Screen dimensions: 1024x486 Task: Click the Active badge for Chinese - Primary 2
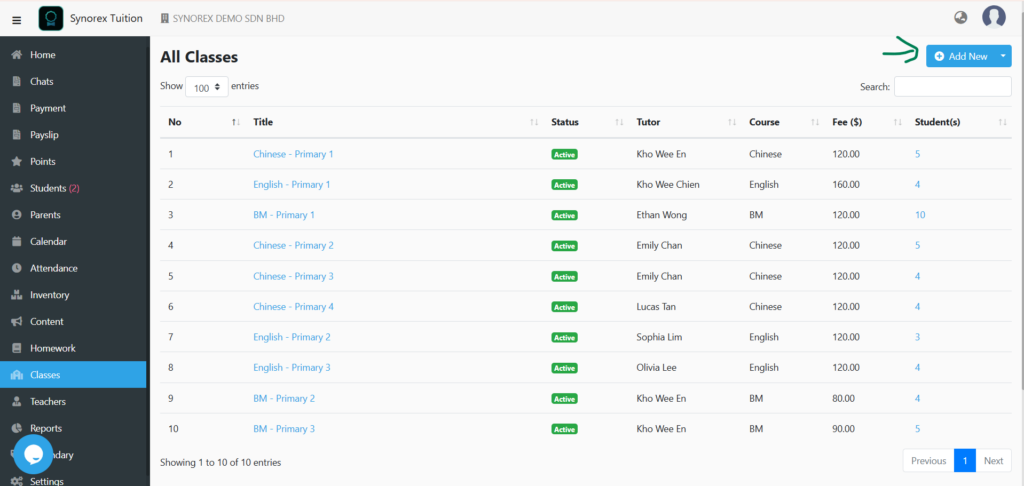pos(564,246)
